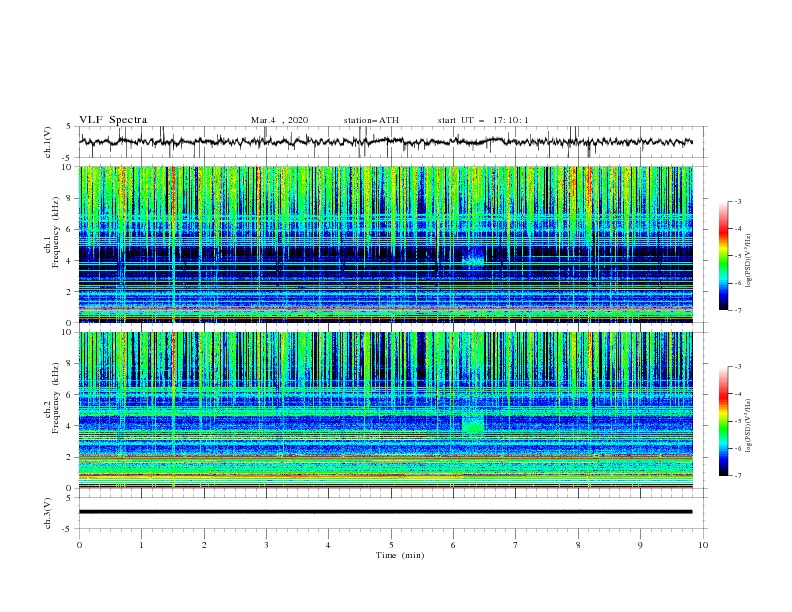The height and width of the screenshot is (612, 792).
Task: Click the emission patch near 4 kHz in ch.1 spectrogram
Action: (x=473, y=257)
